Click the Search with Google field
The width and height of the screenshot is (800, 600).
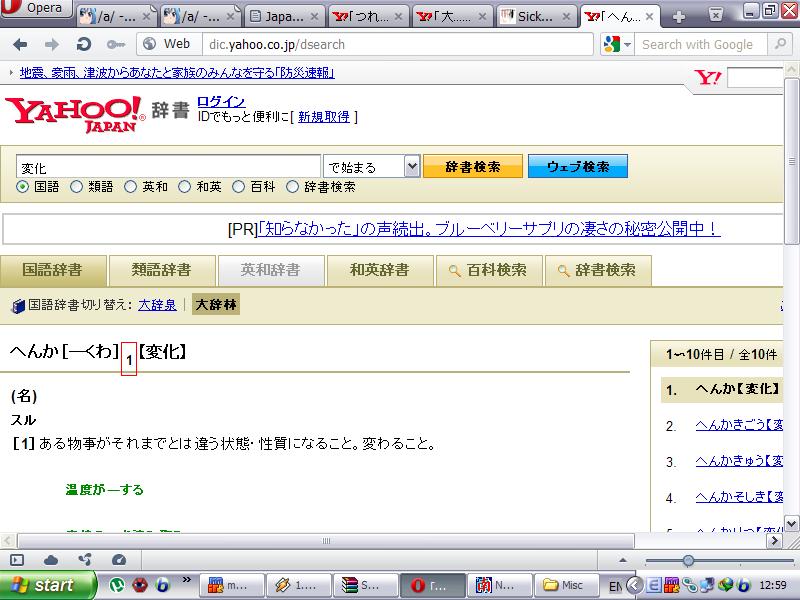[x=701, y=44]
